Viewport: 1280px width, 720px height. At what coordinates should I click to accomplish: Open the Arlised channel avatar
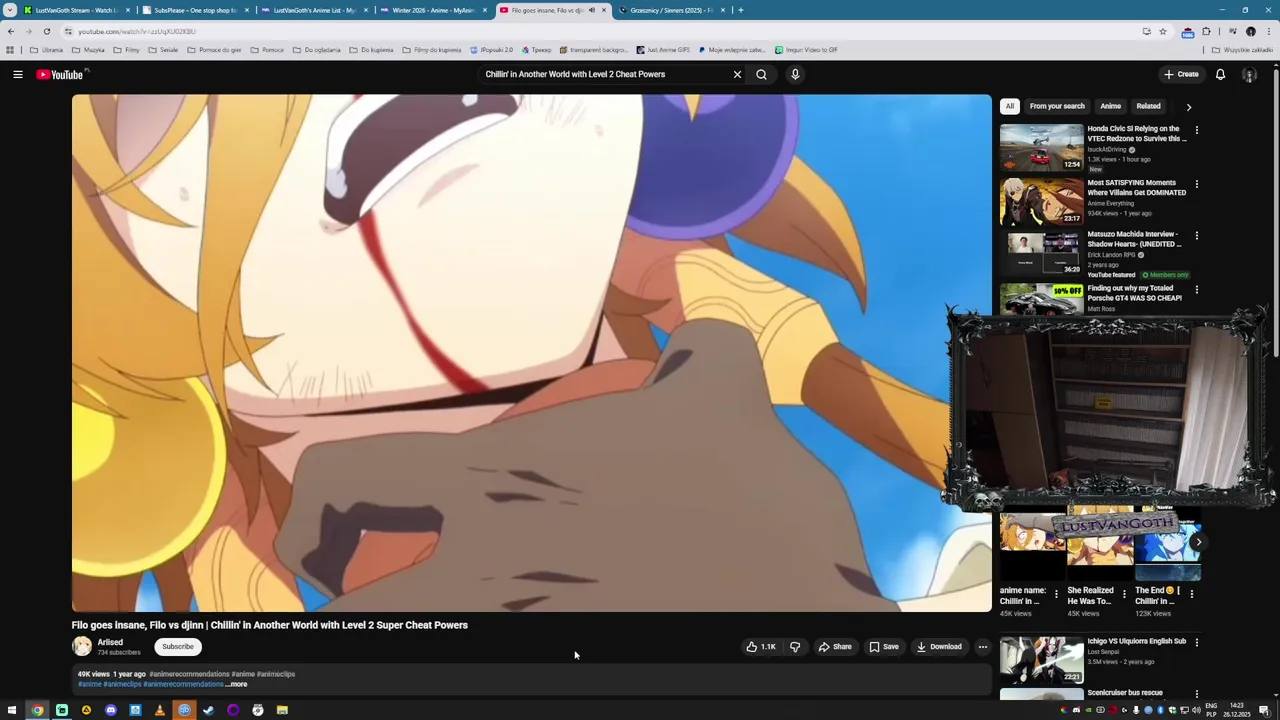[82, 646]
